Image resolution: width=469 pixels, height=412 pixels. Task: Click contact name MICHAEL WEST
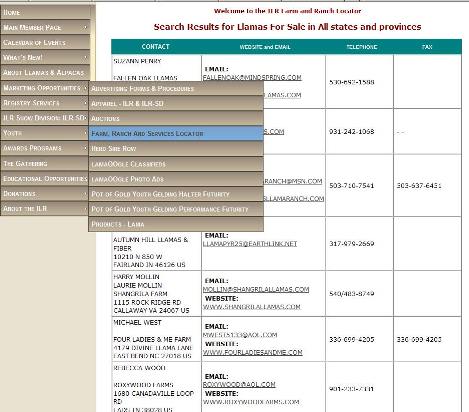coord(137,323)
